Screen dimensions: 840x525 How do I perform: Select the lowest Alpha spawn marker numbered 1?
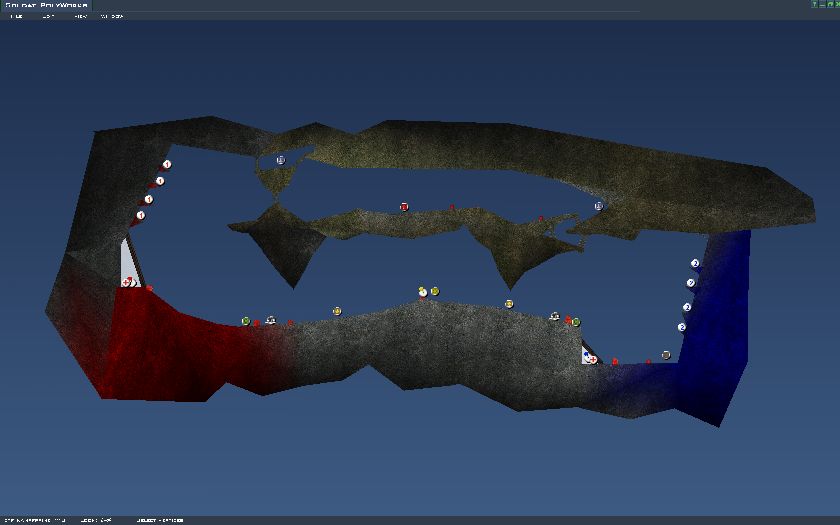point(141,215)
